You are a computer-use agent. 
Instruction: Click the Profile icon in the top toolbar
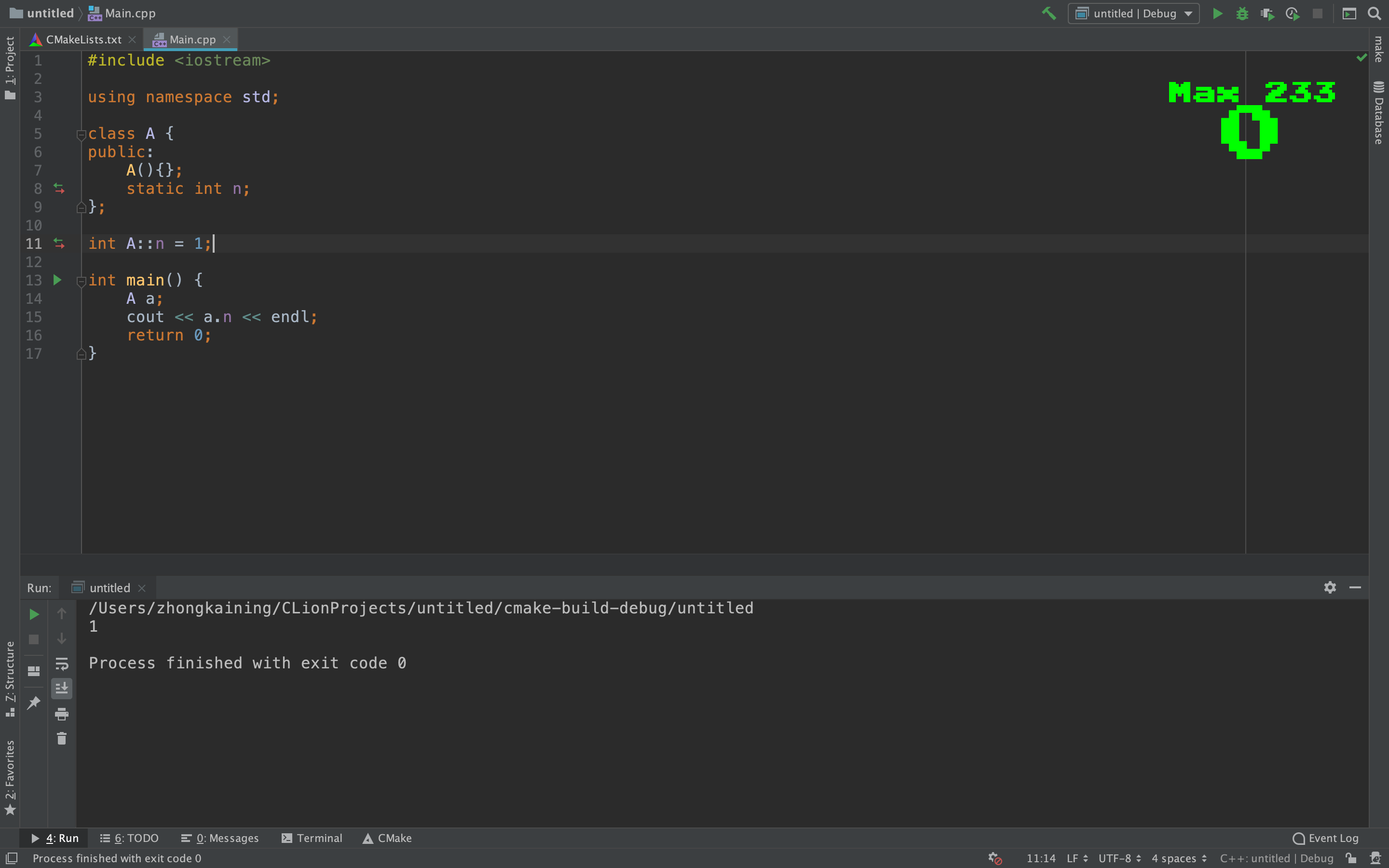[1293, 13]
